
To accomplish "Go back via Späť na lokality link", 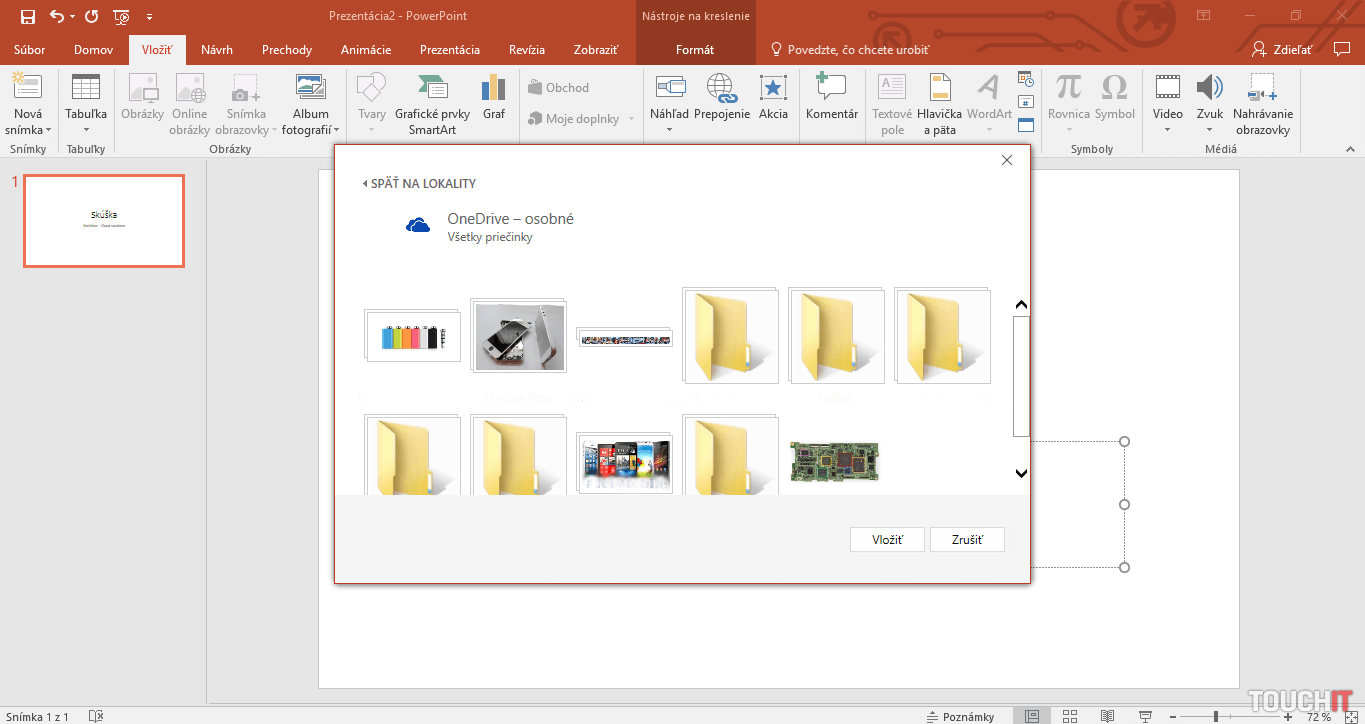I will 420,184.
